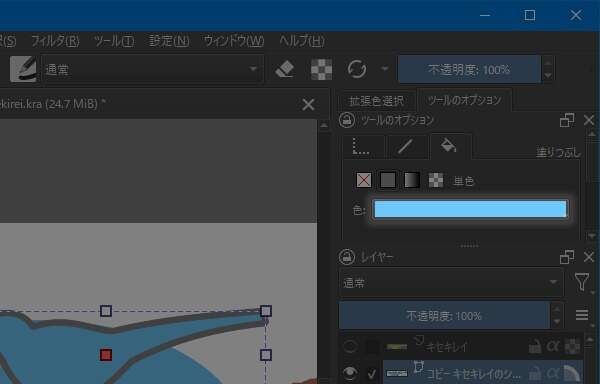Click the toolbar 不透明度: 100% slider
This screenshot has width=600, height=384.
tap(469, 69)
